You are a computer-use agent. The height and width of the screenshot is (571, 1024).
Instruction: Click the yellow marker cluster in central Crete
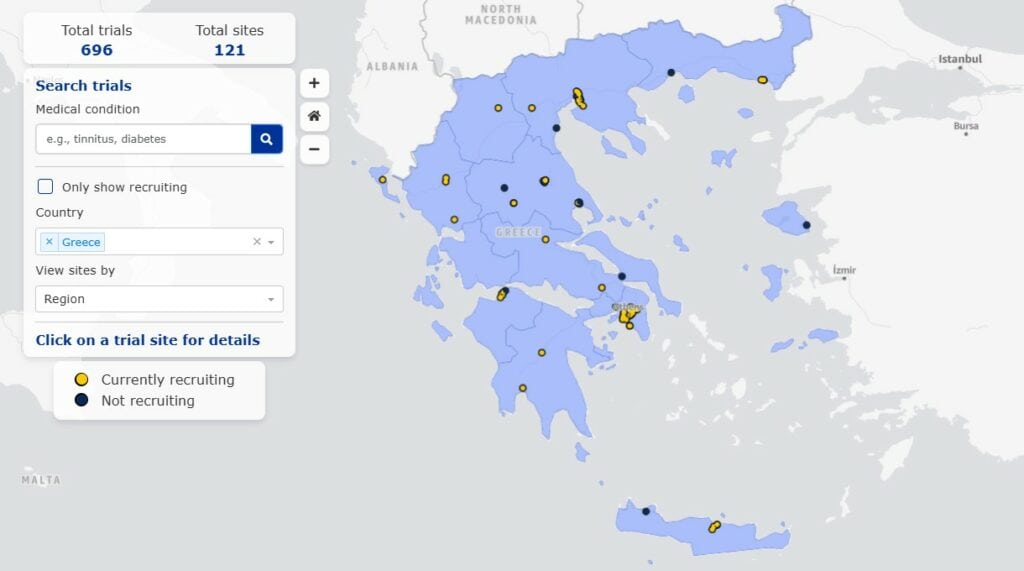714,526
